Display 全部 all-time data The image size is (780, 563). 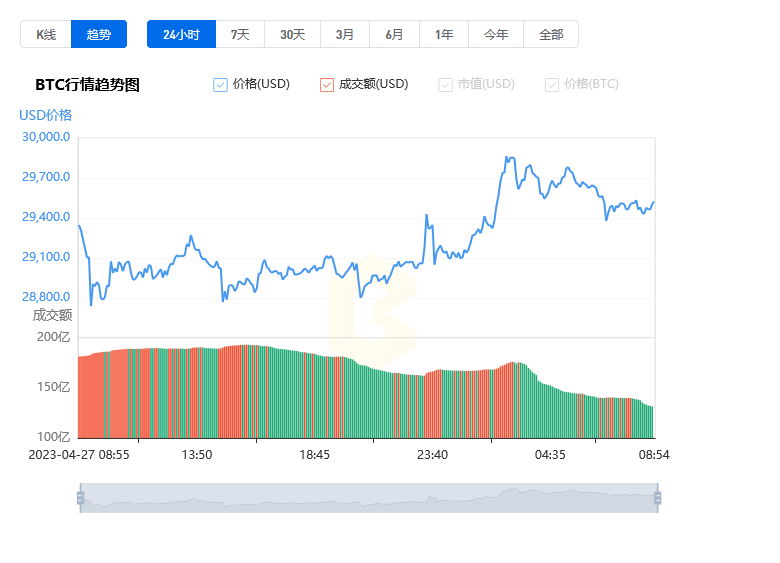pyautogui.click(x=551, y=34)
